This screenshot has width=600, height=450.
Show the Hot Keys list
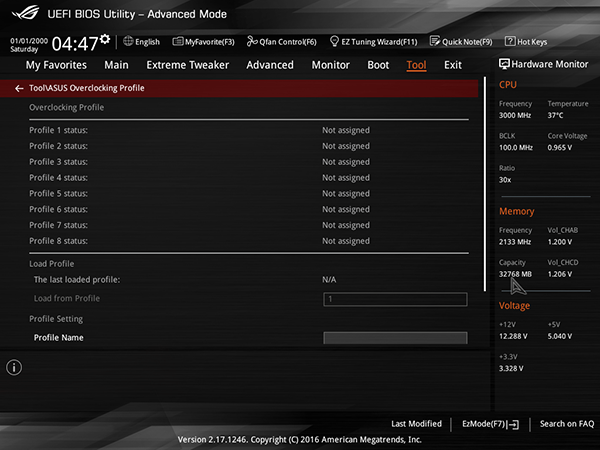(x=532, y=42)
